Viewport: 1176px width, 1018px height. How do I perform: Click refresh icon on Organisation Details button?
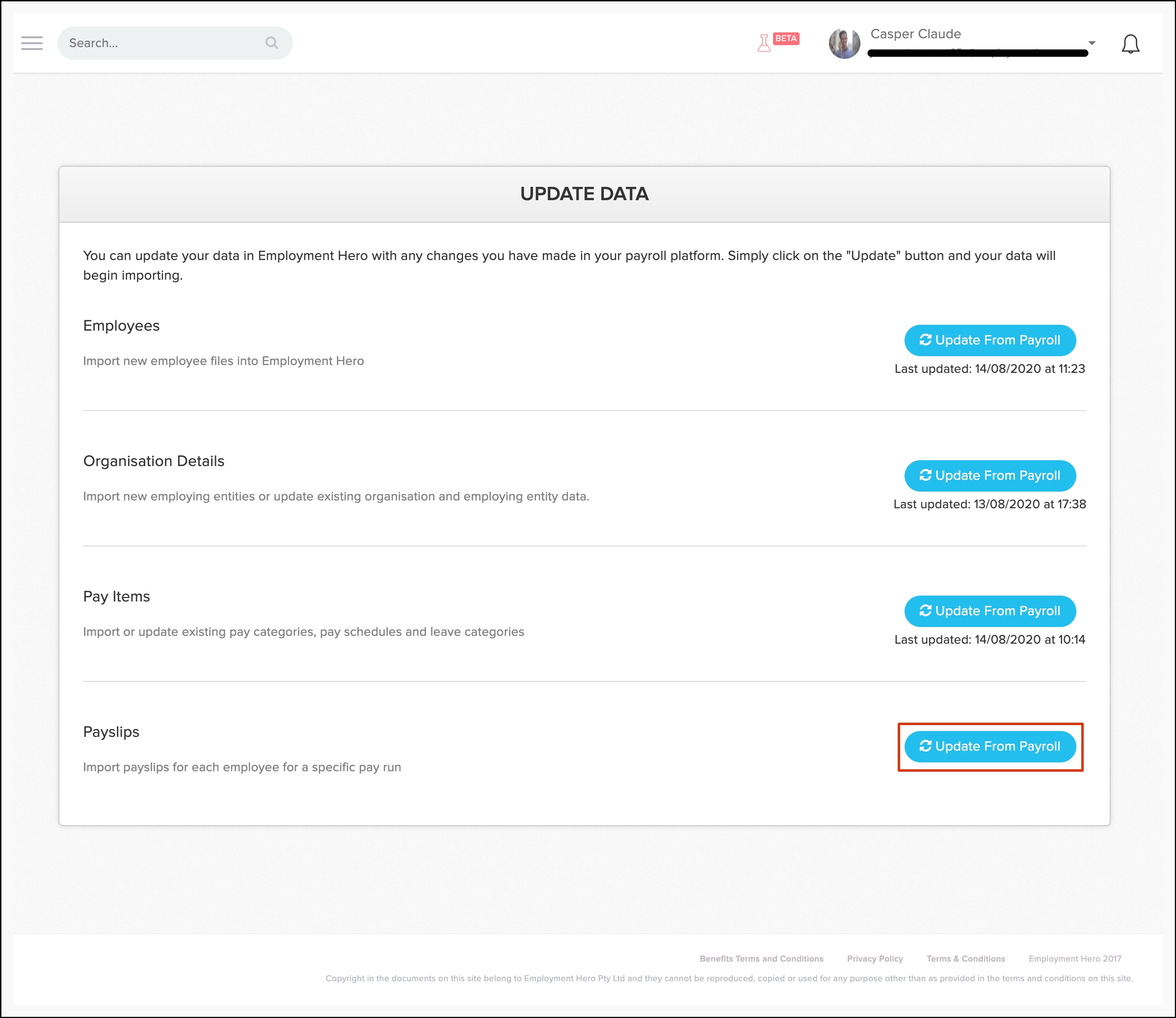tap(925, 475)
